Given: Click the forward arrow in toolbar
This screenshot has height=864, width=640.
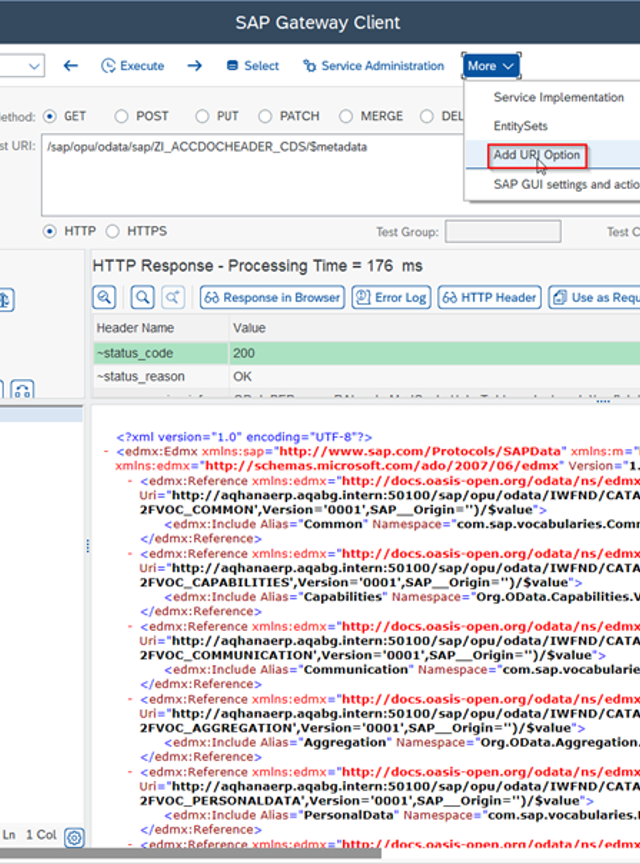Looking at the screenshot, I should (195, 66).
